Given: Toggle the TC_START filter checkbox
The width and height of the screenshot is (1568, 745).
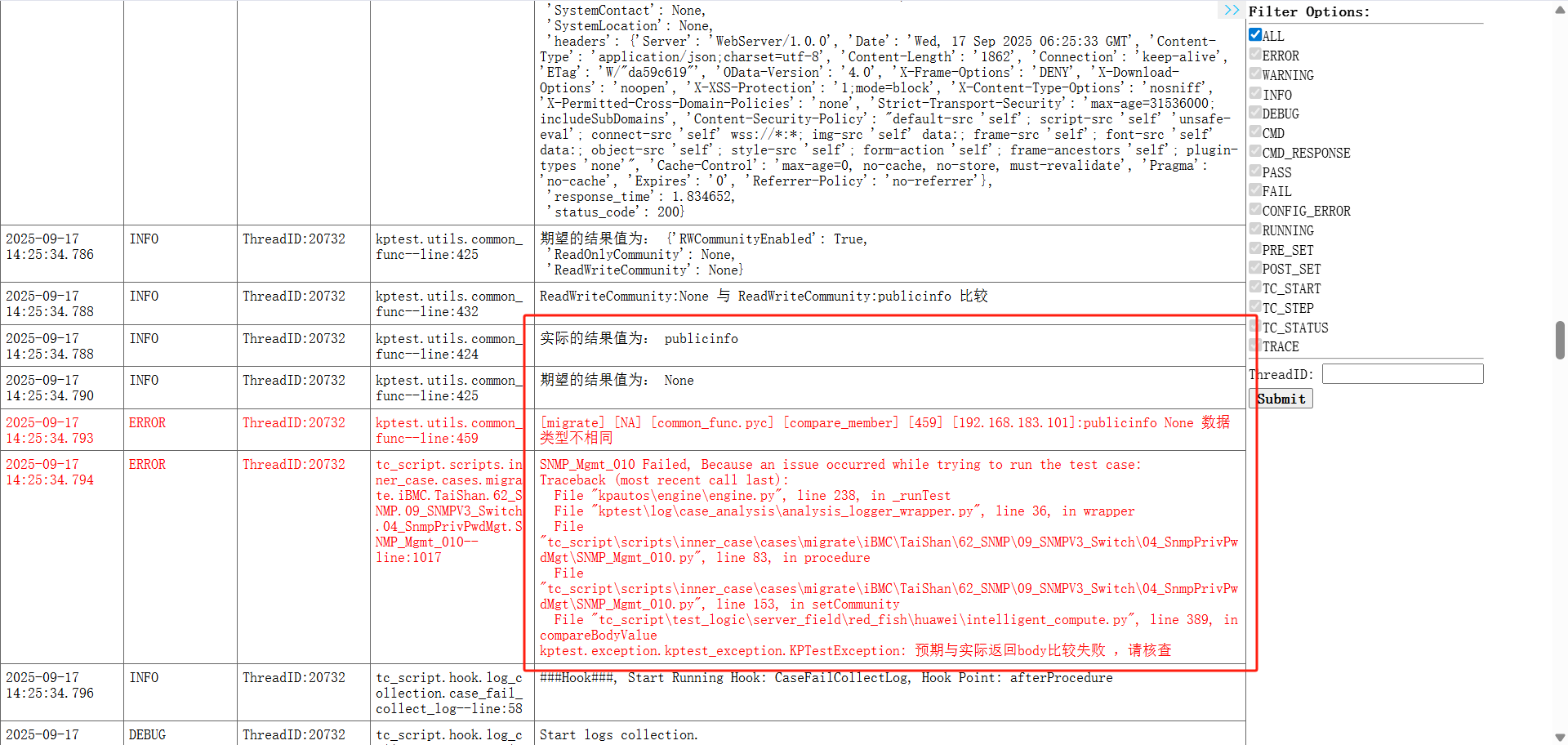Looking at the screenshot, I should (1255, 287).
